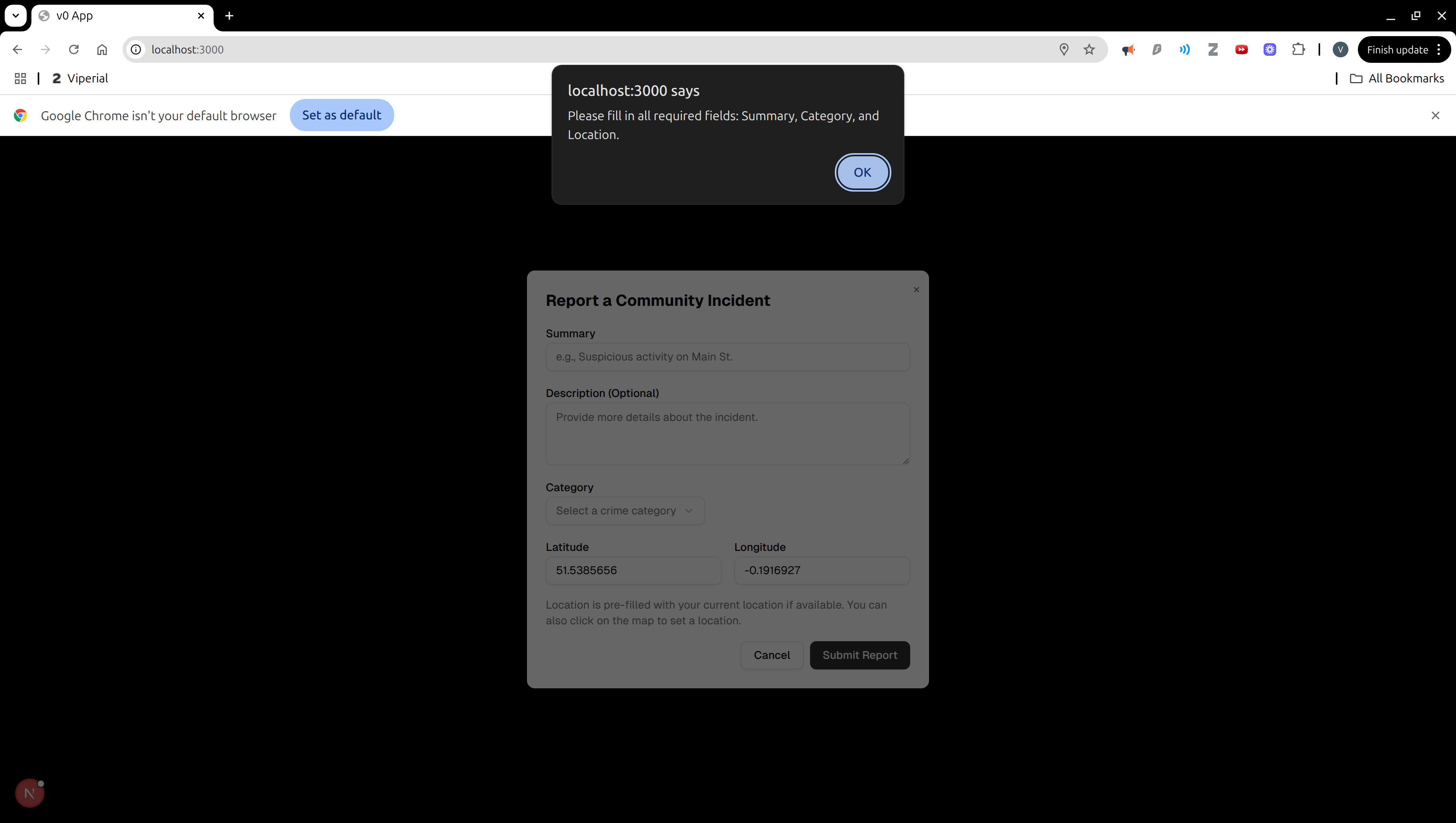This screenshot has width=1456, height=823.
Task: Open a new browser tab
Action: point(229,16)
